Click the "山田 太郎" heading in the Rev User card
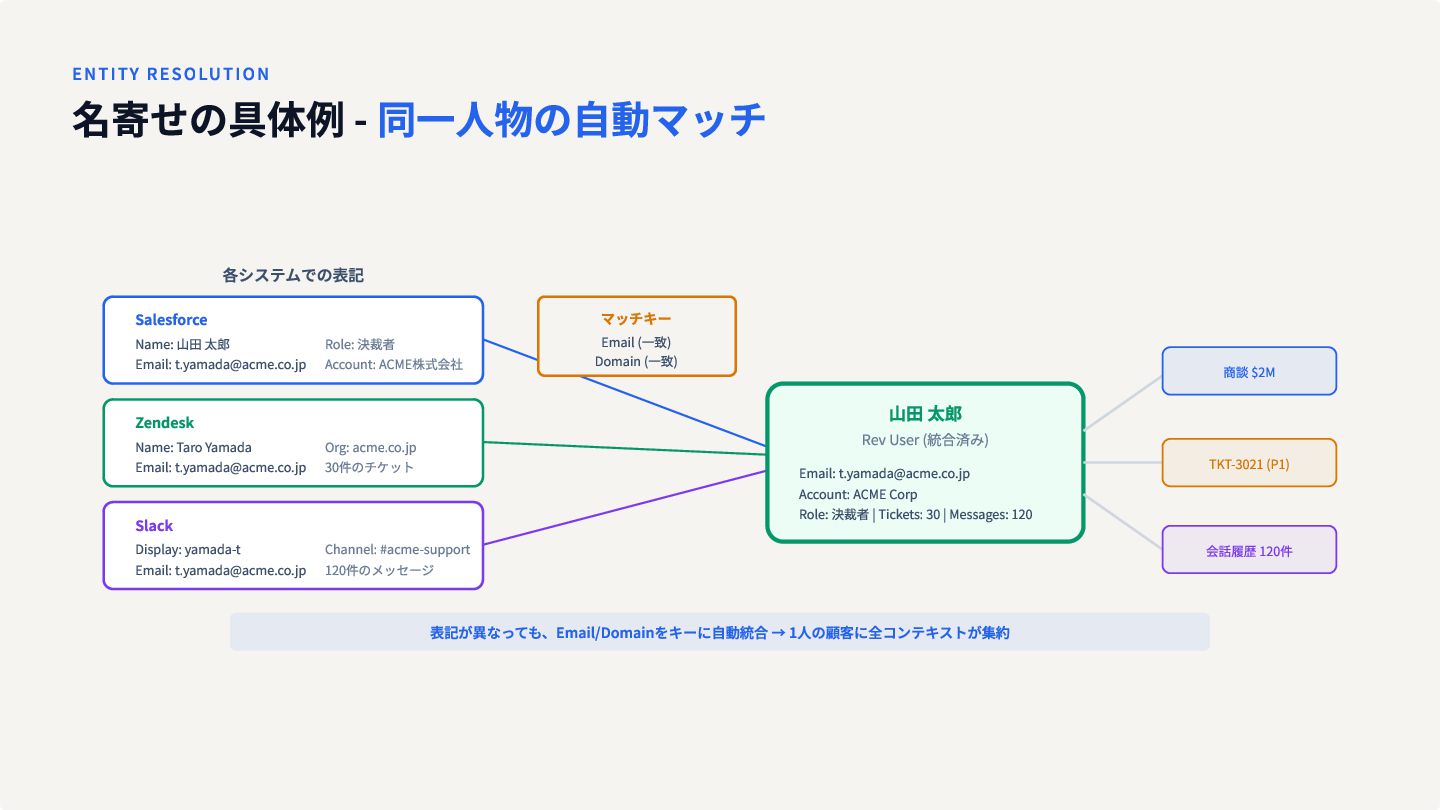Viewport: 1440px width, 810px height. (925, 414)
